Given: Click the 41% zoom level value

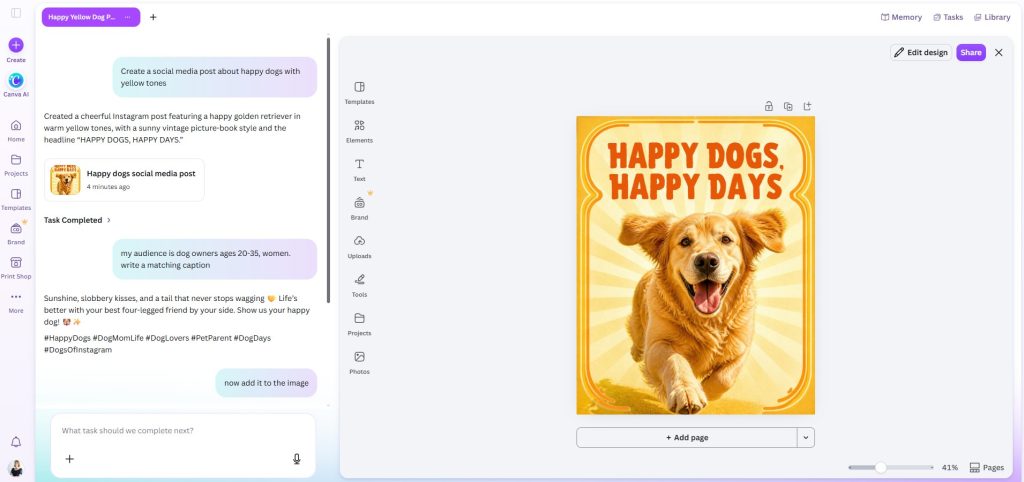Looking at the screenshot, I should [x=950, y=468].
